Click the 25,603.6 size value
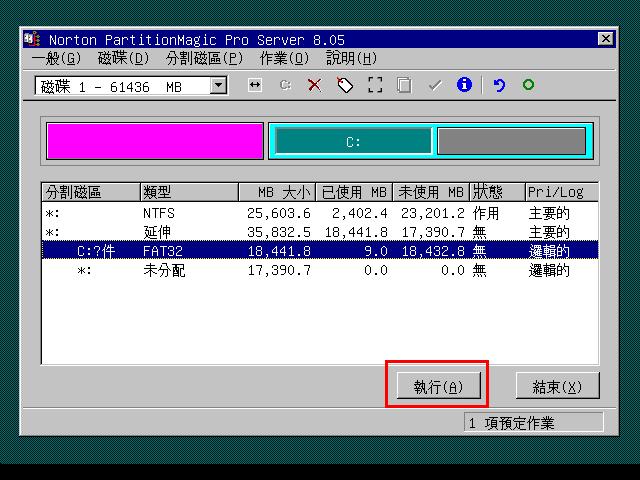Image resolution: width=640 pixels, height=480 pixels. click(x=279, y=213)
